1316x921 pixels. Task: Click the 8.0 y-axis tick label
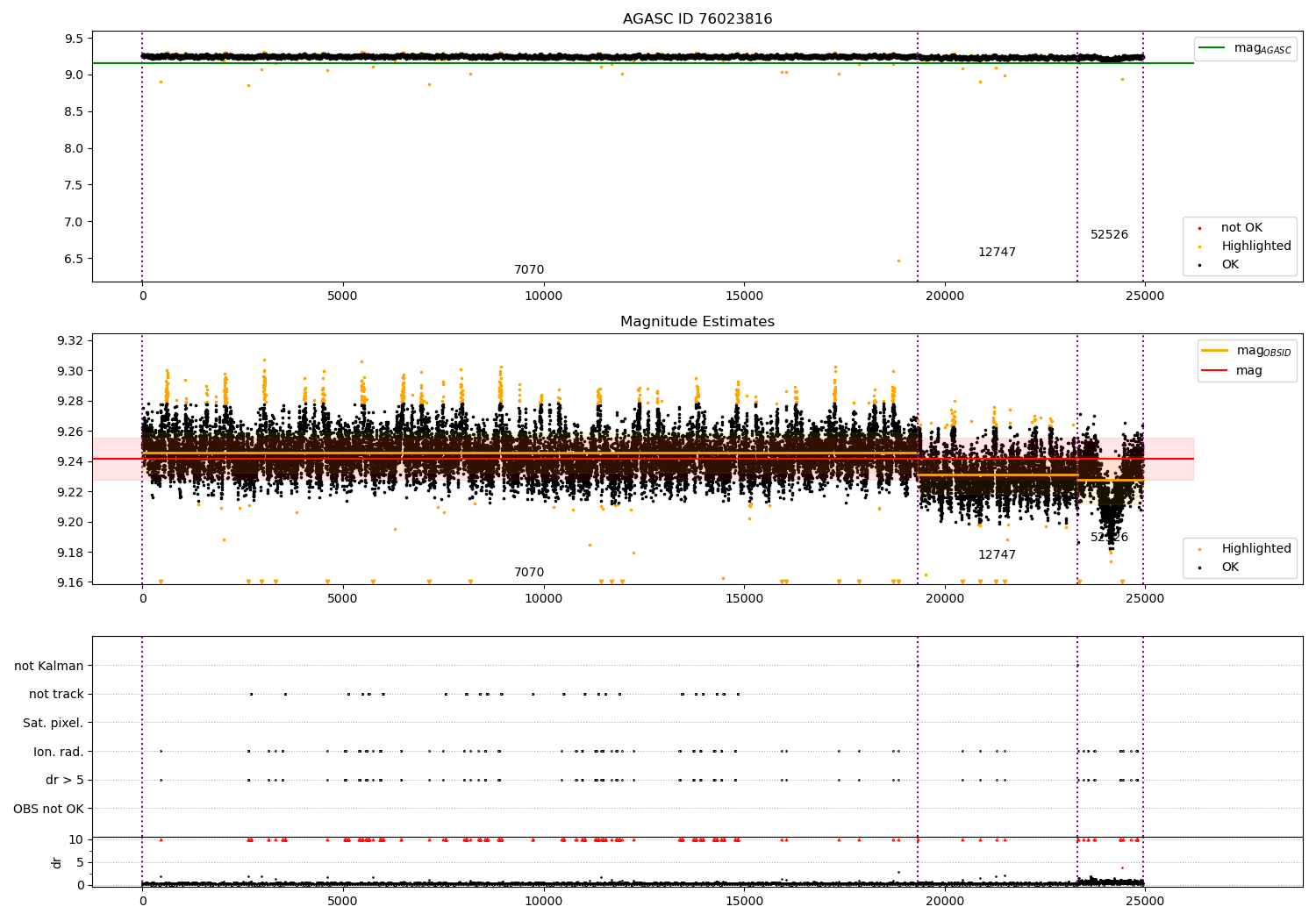tap(74, 149)
